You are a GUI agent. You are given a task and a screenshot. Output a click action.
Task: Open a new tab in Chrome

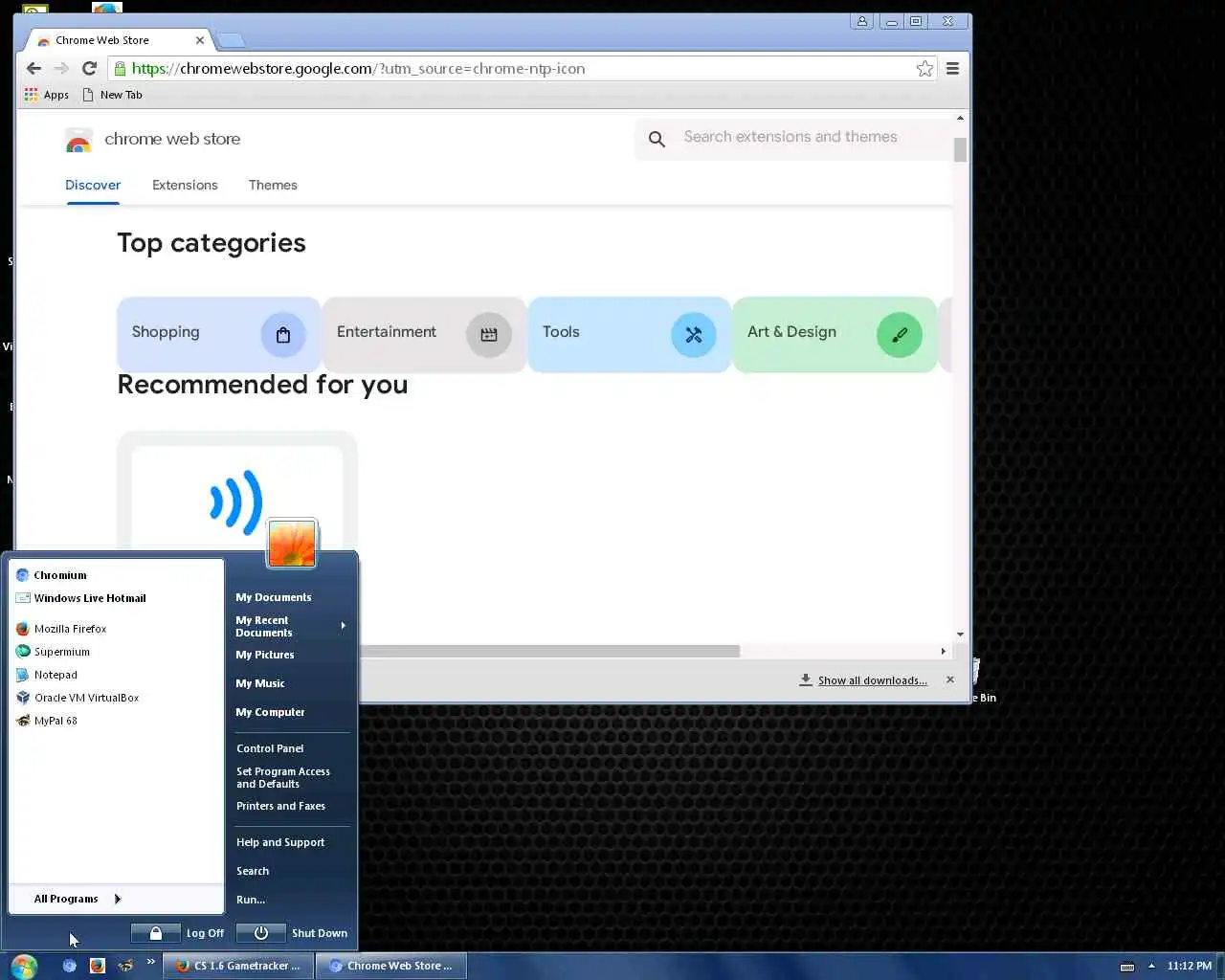tap(231, 40)
